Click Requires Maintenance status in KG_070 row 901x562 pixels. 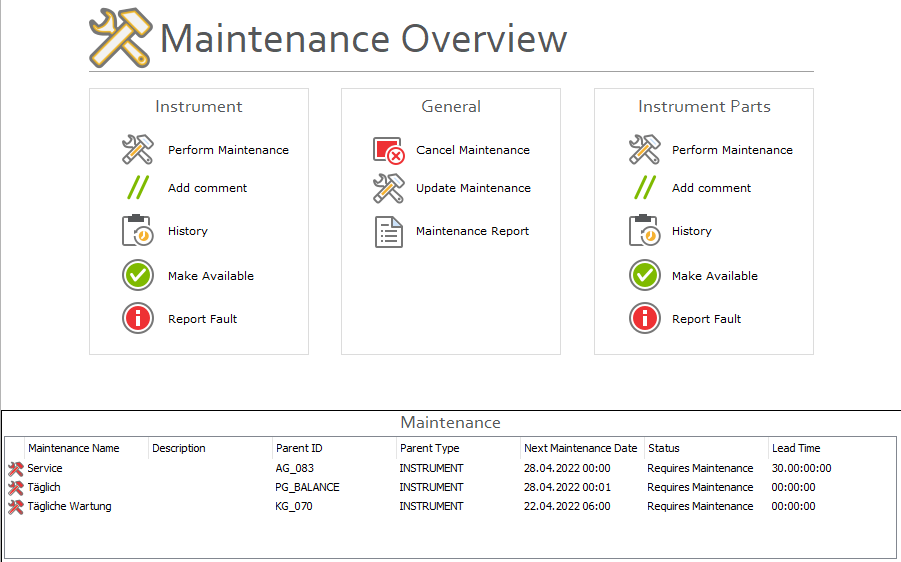tap(700, 506)
